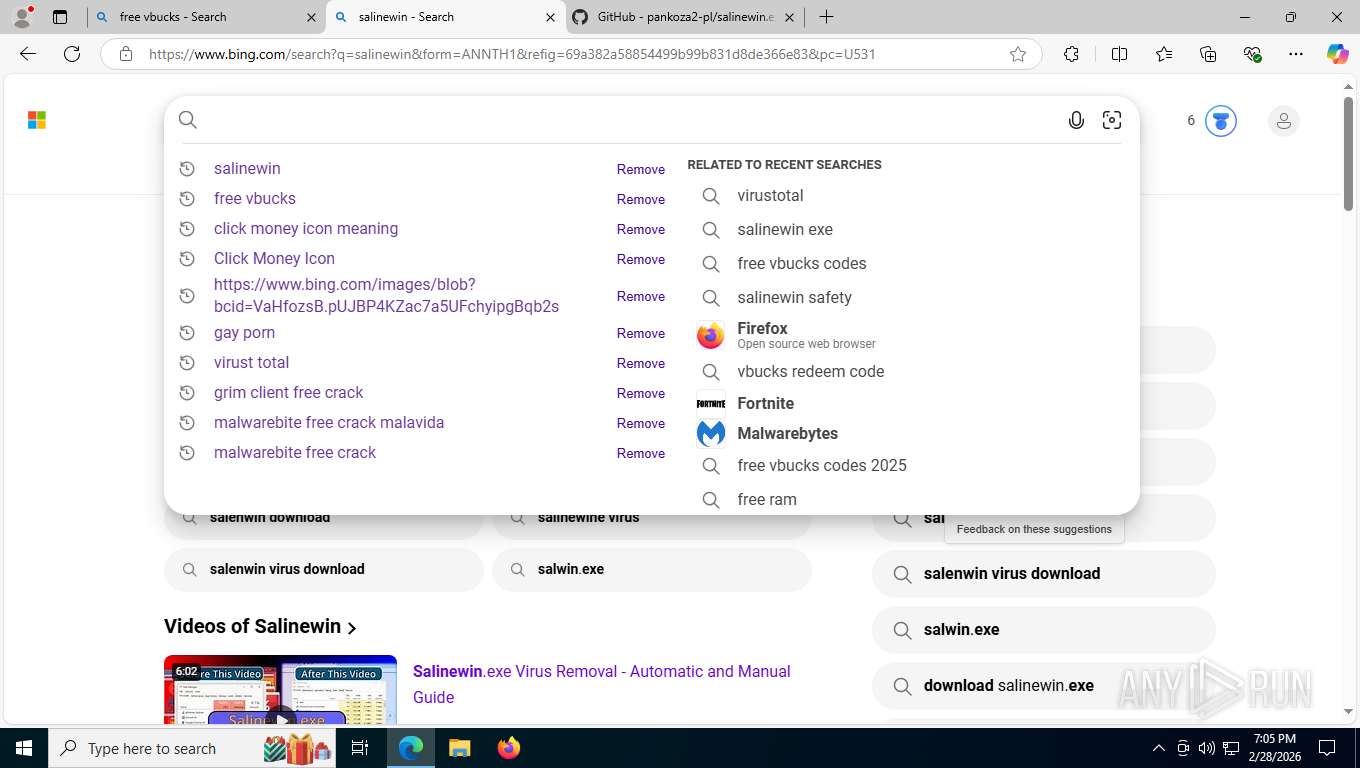Screen dimensions: 1360x768
Task: Open browser Settings and more menu
Action: coord(1296,54)
